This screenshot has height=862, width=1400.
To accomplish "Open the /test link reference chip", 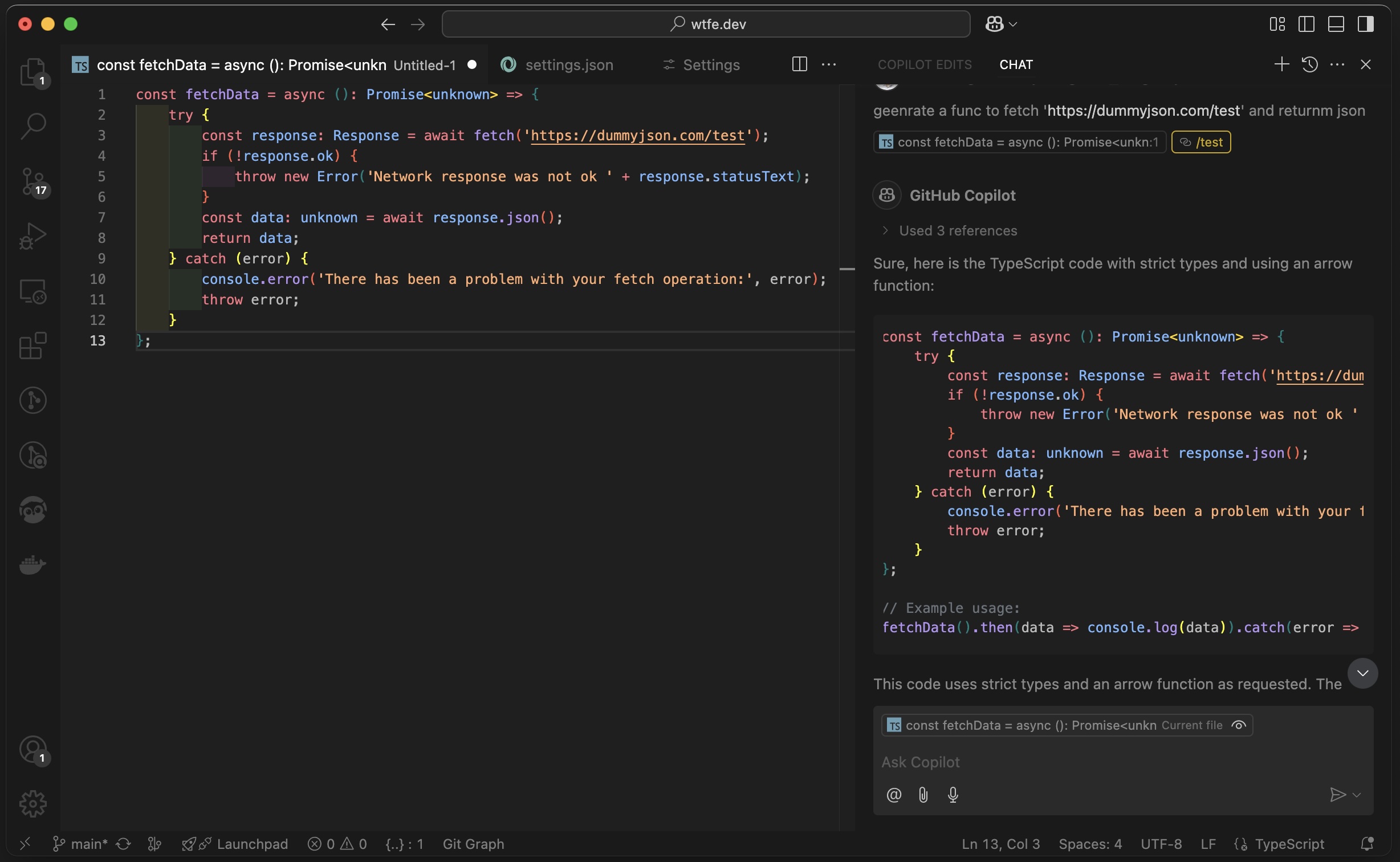I will (1201, 142).
